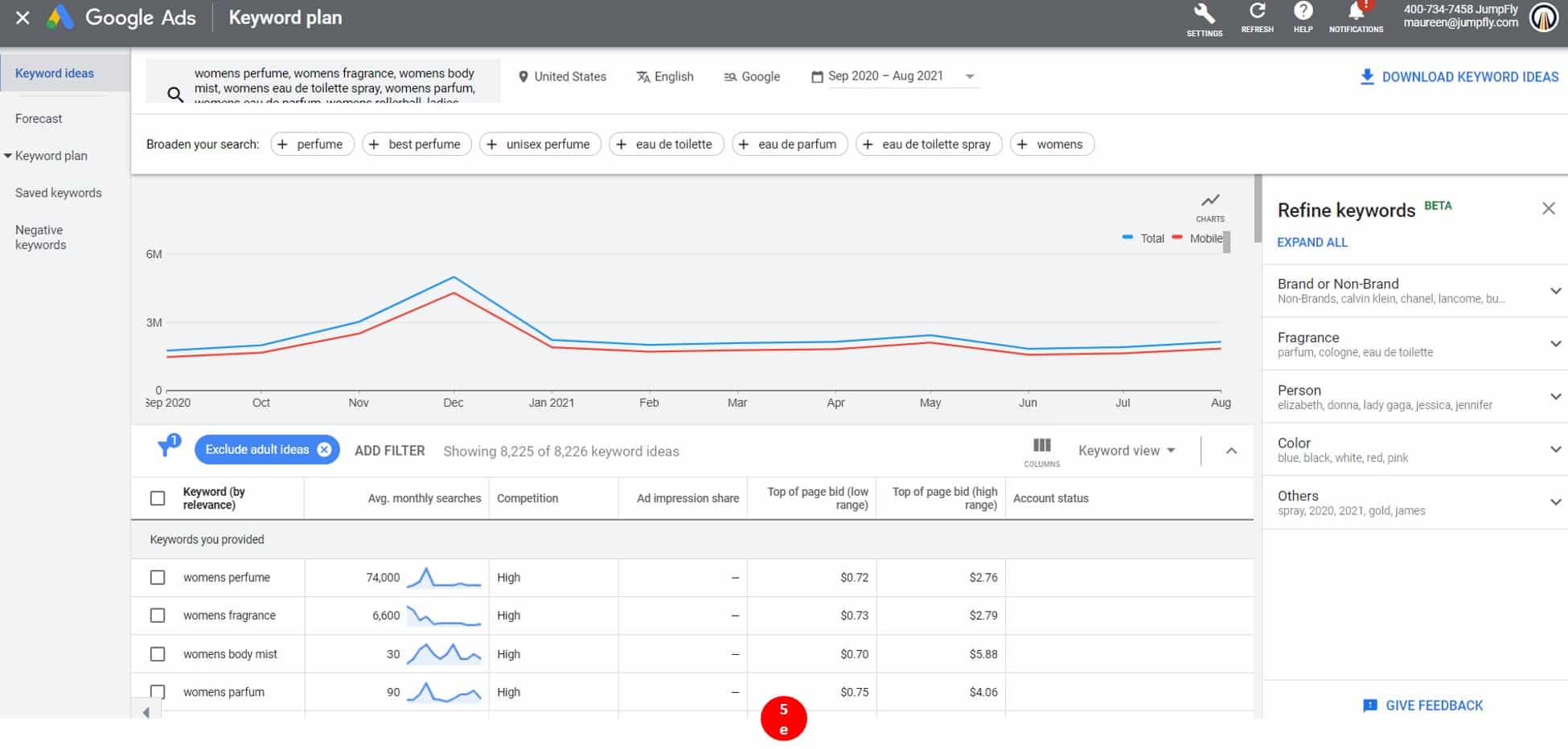This screenshot has height=749, width=1568.
Task: Collapse the Keyword plan sidebar section
Action: tap(8, 155)
